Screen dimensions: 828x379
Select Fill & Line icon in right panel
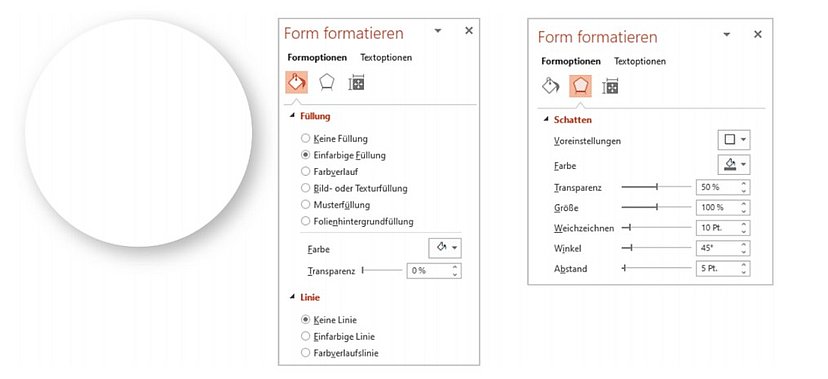(x=550, y=86)
